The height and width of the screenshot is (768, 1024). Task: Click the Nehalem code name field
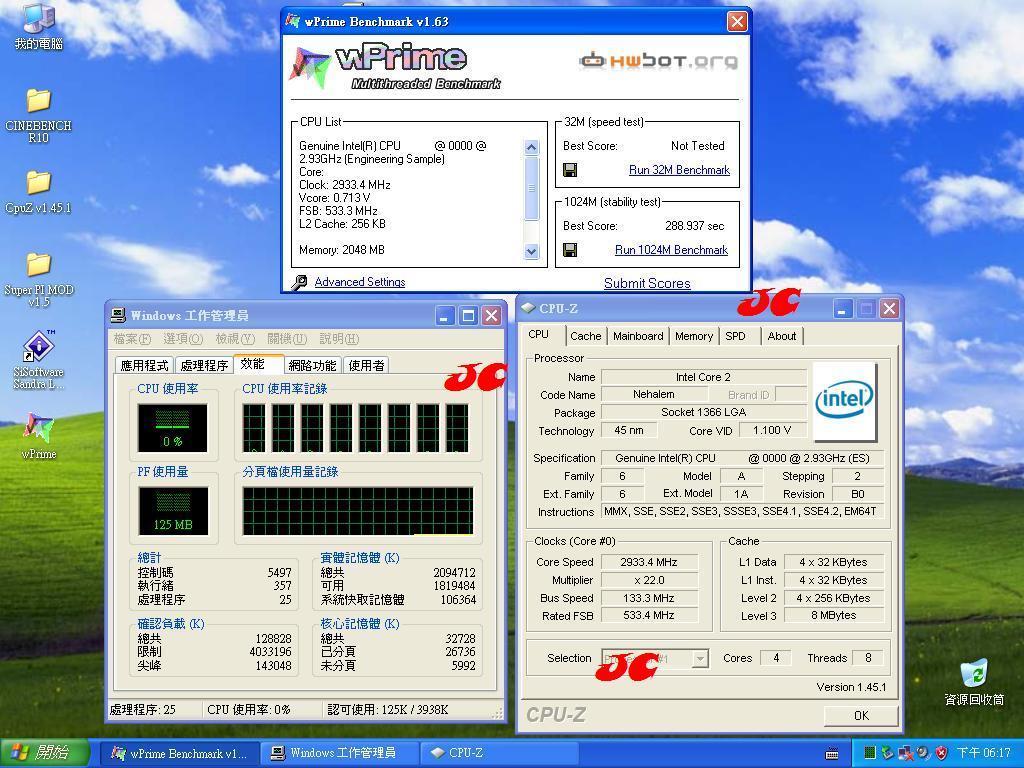(654, 394)
